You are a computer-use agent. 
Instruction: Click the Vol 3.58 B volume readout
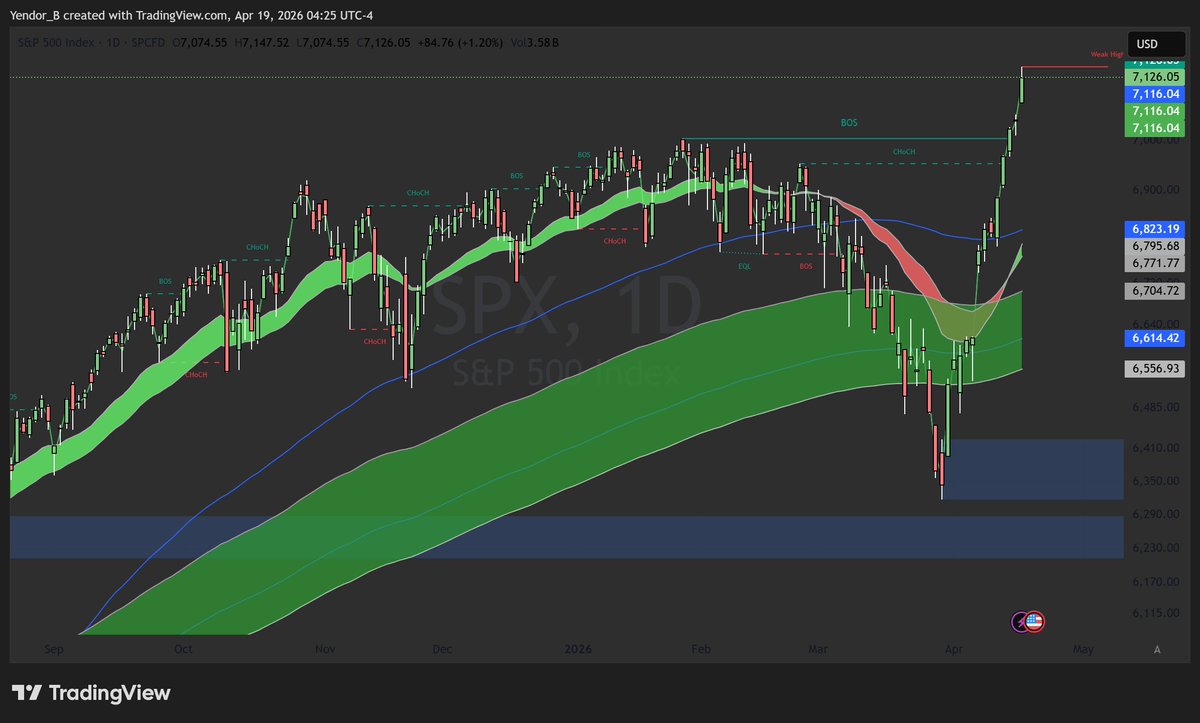pyautogui.click(x=534, y=43)
